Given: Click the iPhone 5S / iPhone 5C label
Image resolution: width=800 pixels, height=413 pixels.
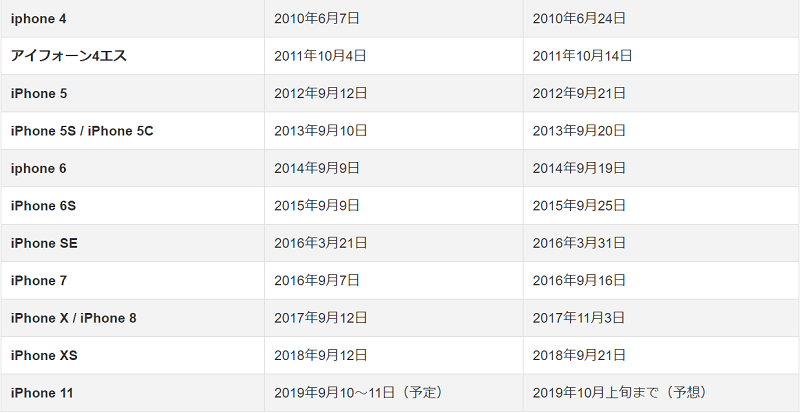Looking at the screenshot, I should (82, 131).
